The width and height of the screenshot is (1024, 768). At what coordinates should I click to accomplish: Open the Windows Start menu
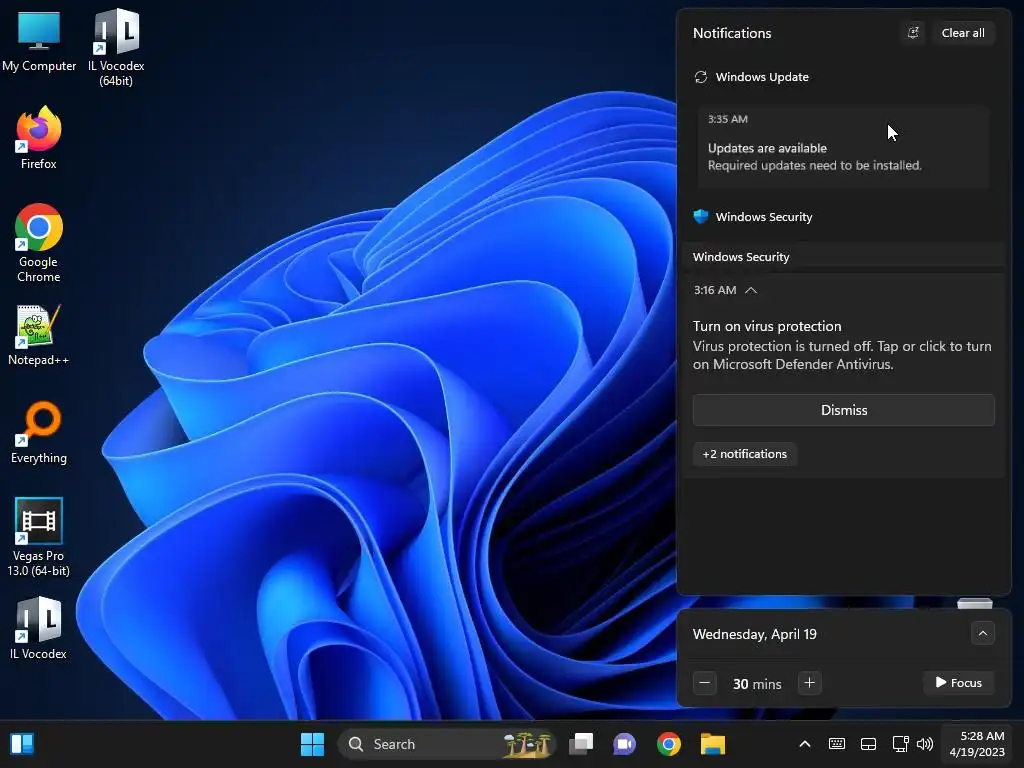(x=312, y=744)
